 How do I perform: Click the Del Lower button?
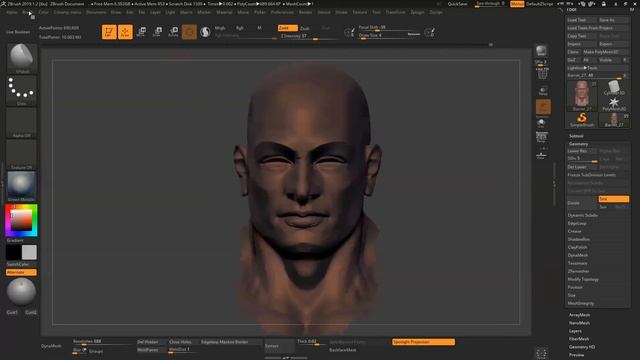(x=582, y=167)
